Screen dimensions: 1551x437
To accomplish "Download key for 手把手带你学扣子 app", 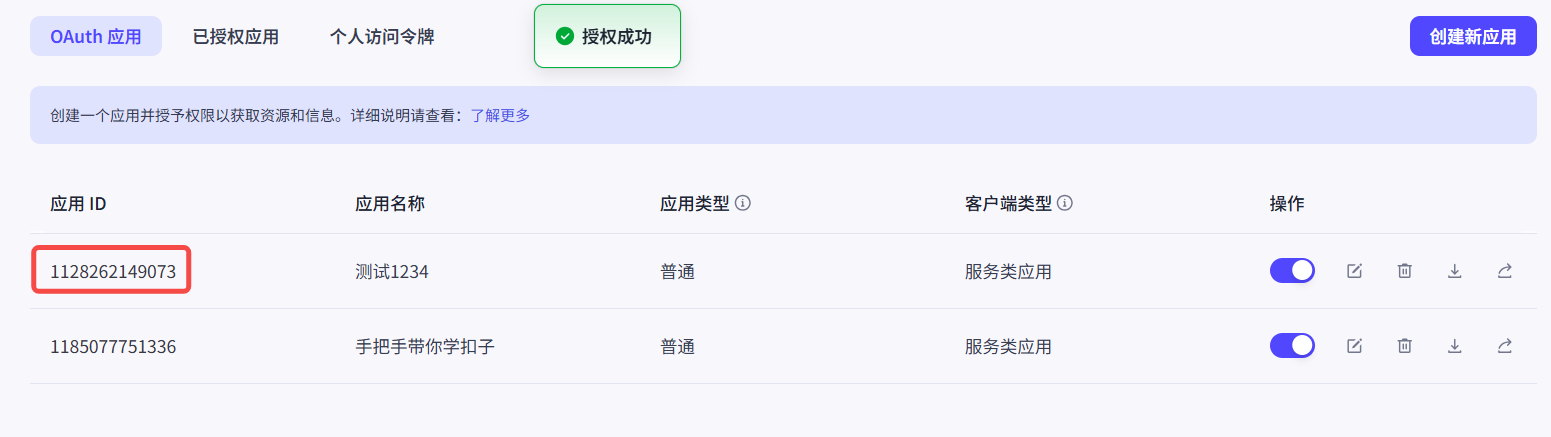I will tap(1454, 346).
